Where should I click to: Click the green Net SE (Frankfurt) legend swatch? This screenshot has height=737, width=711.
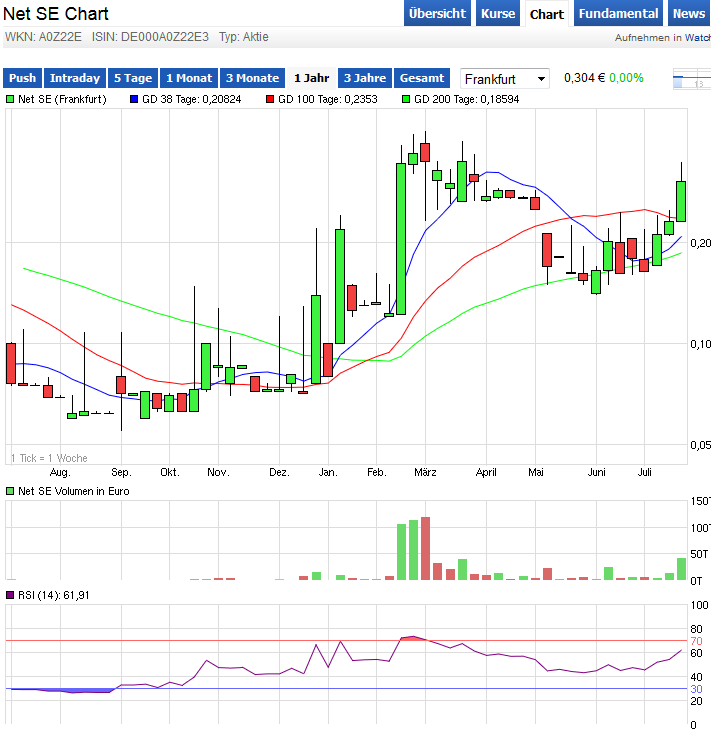click(10, 99)
